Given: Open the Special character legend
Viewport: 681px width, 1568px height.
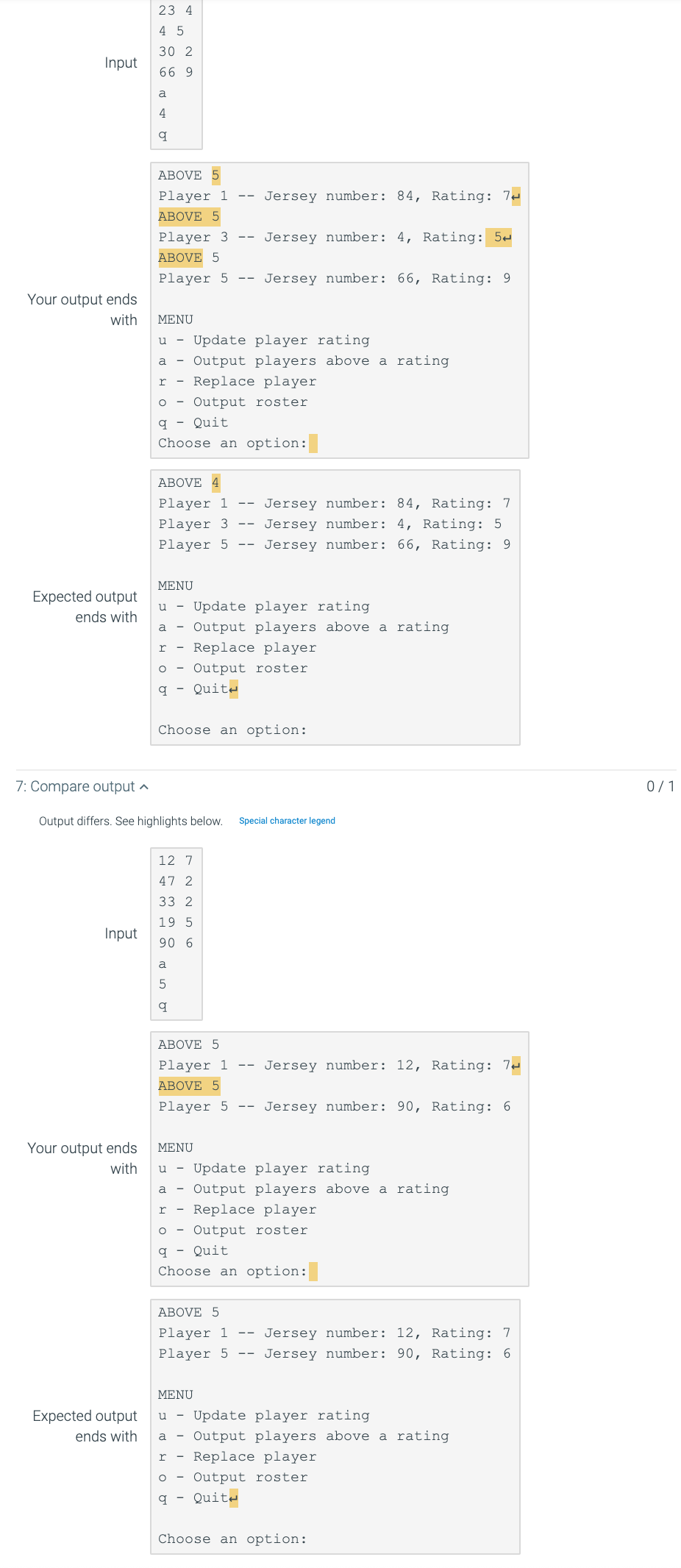Looking at the screenshot, I should tap(286, 821).
